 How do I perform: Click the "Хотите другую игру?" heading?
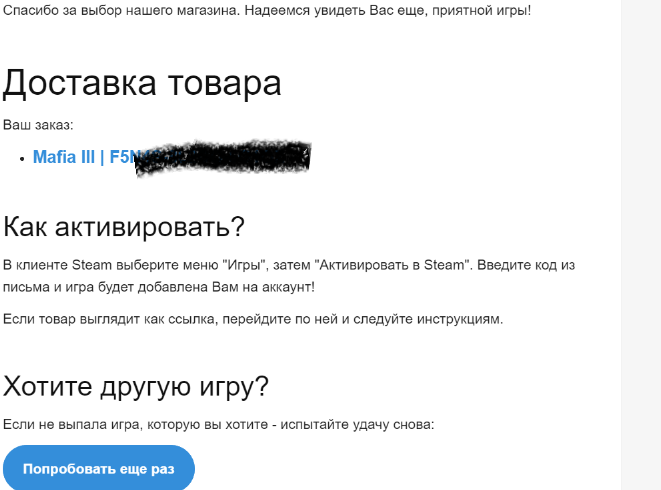click(136, 386)
